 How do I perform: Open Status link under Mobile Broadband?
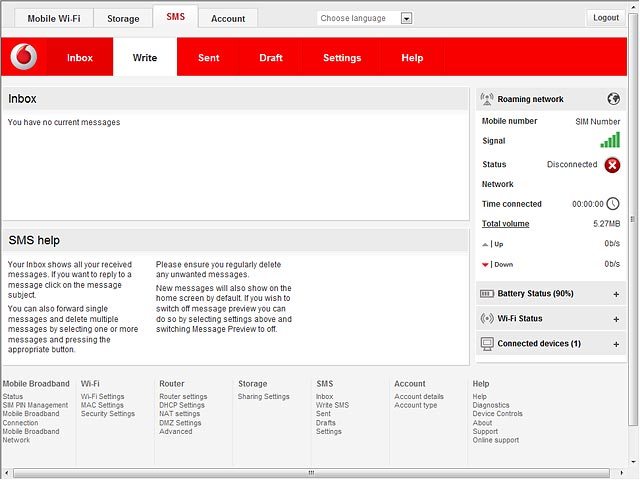tap(13, 396)
